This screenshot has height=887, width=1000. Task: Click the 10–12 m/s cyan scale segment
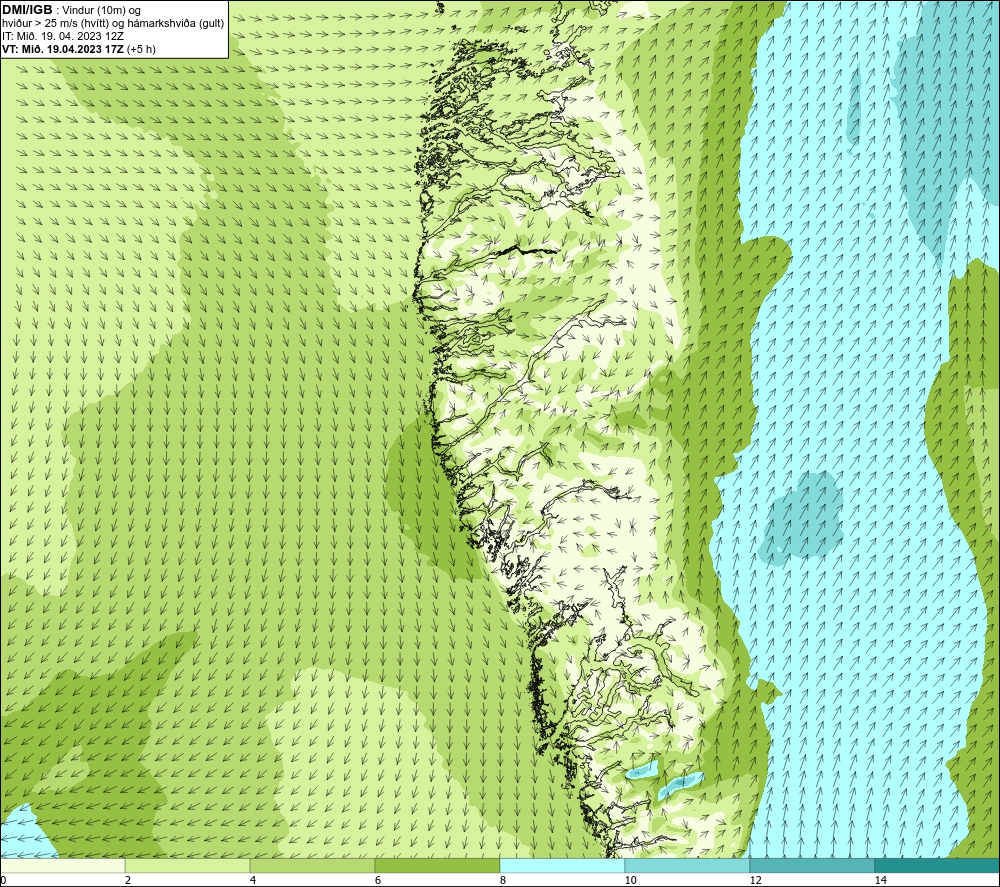(x=688, y=866)
